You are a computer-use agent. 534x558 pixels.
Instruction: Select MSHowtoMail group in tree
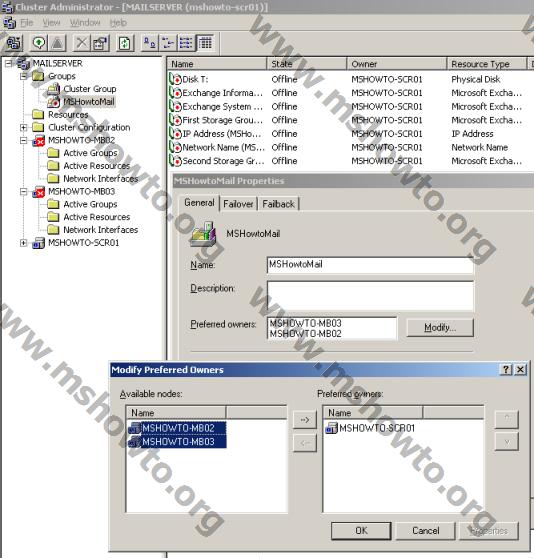pyautogui.click(x=89, y=102)
